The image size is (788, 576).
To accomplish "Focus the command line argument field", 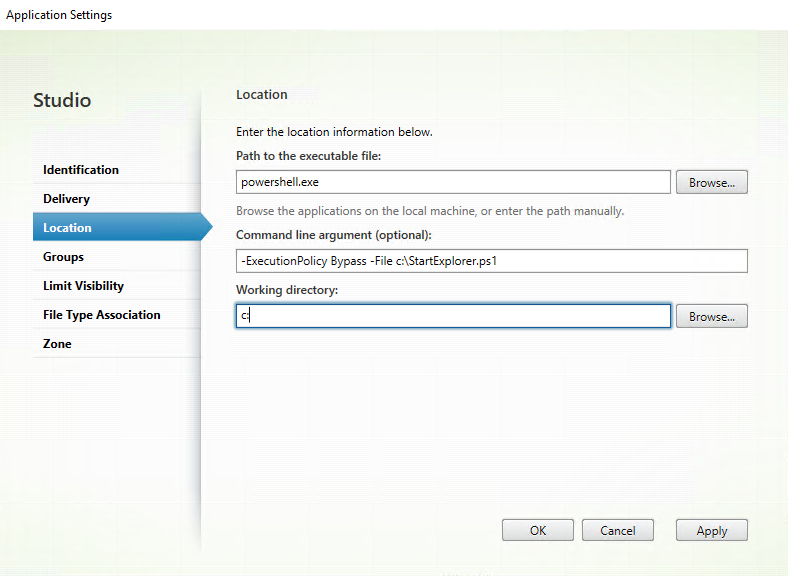I will 491,261.
